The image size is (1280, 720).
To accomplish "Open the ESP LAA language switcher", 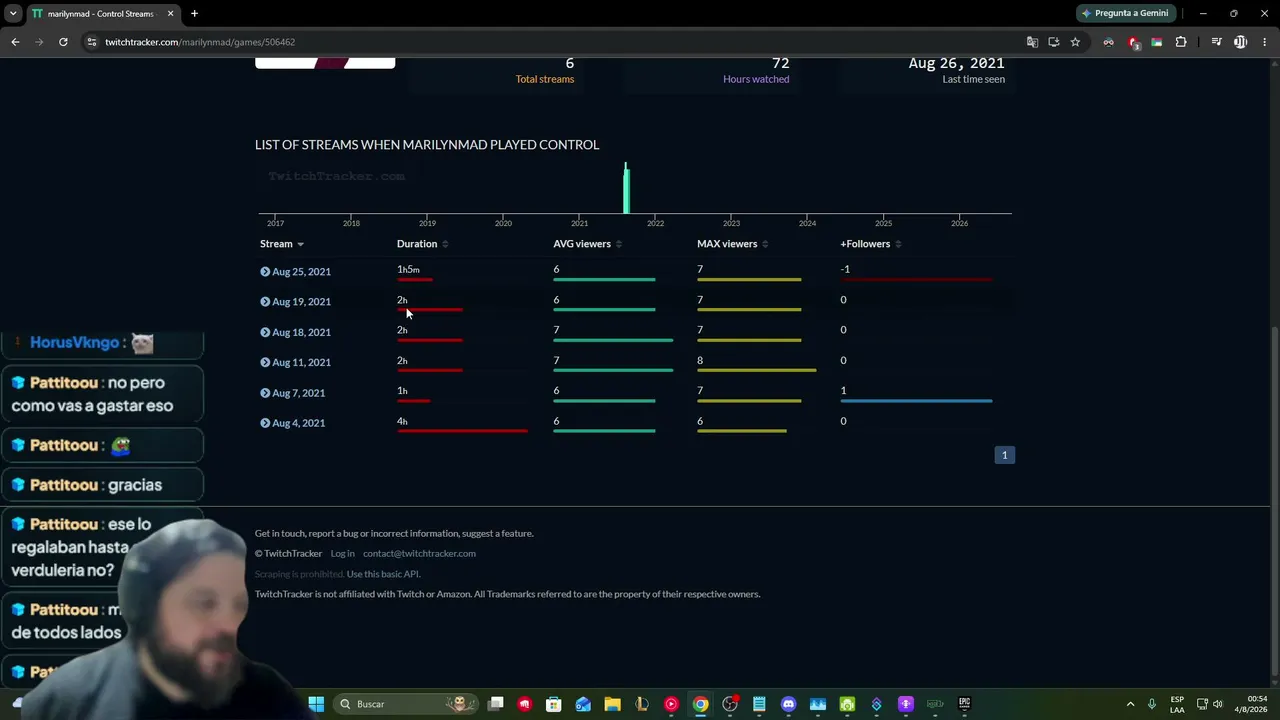I will [1177, 704].
